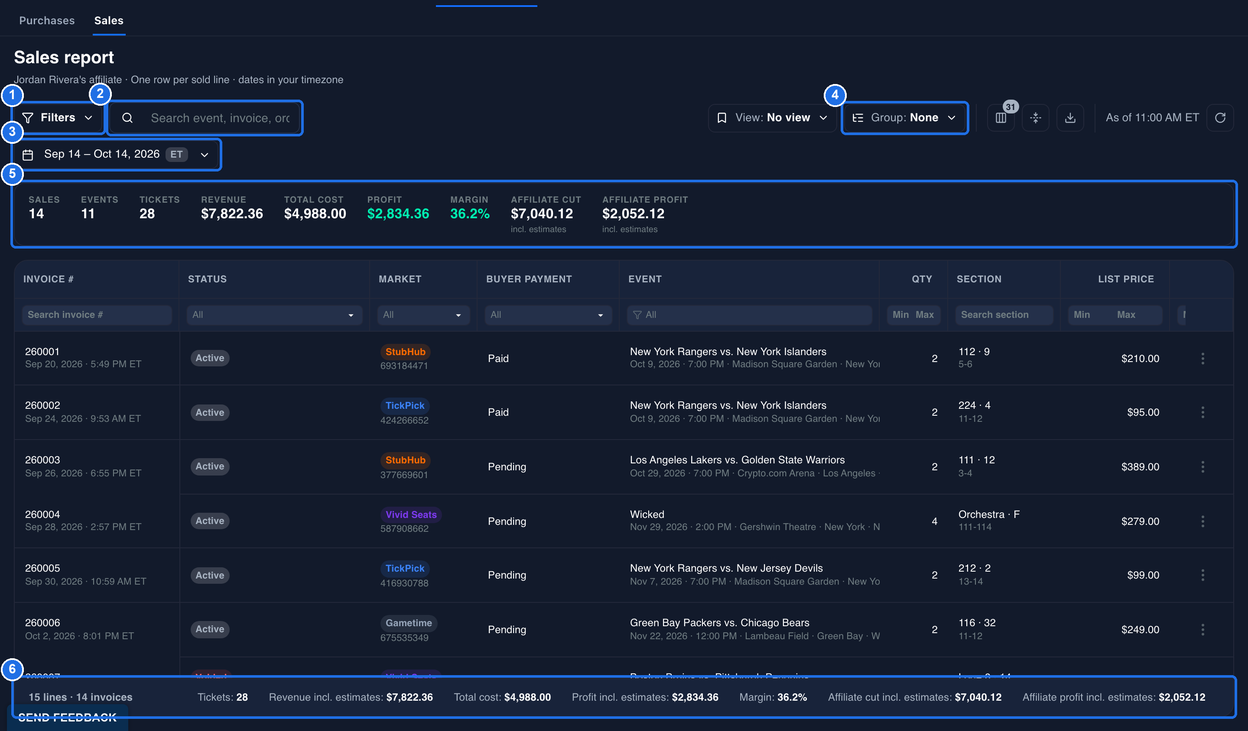The height and width of the screenshot is (731, 1248).
Task: Click the search magnifier icon
Action: (x=127, y=118)
